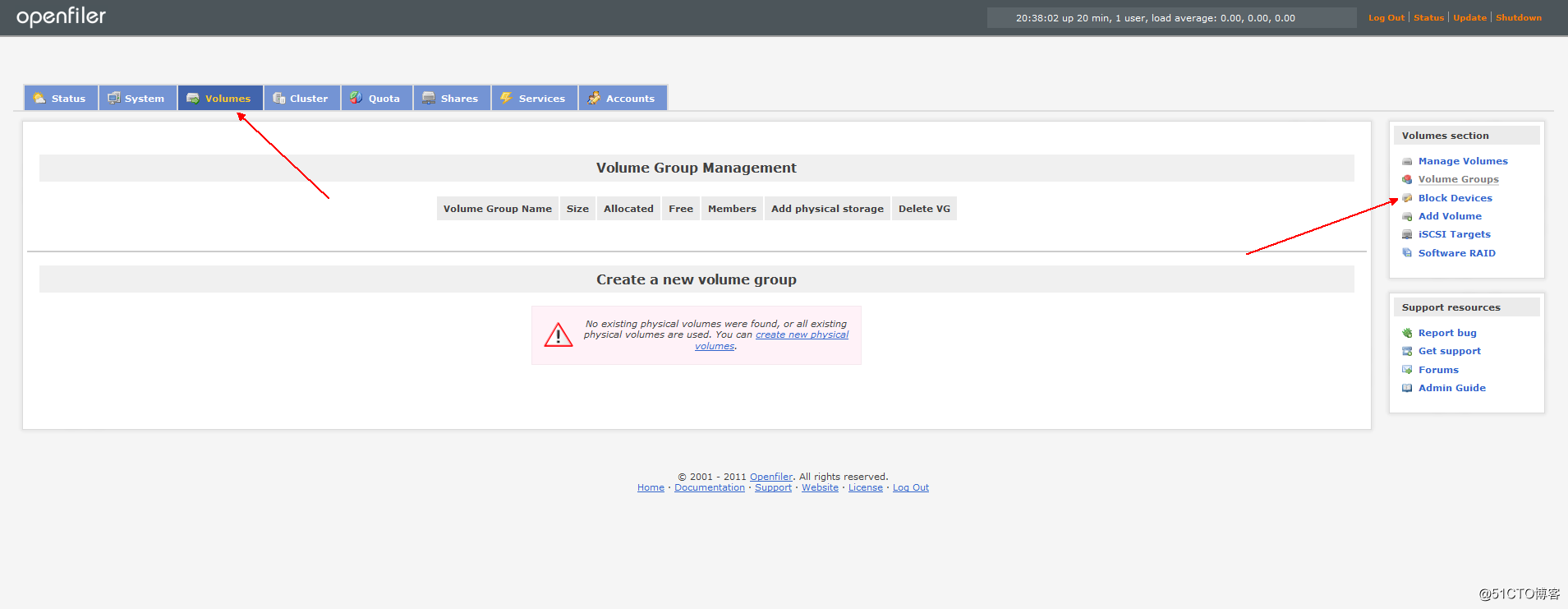
Task: Click the Services tab lightning icon
Action: [x=507, y=98]
